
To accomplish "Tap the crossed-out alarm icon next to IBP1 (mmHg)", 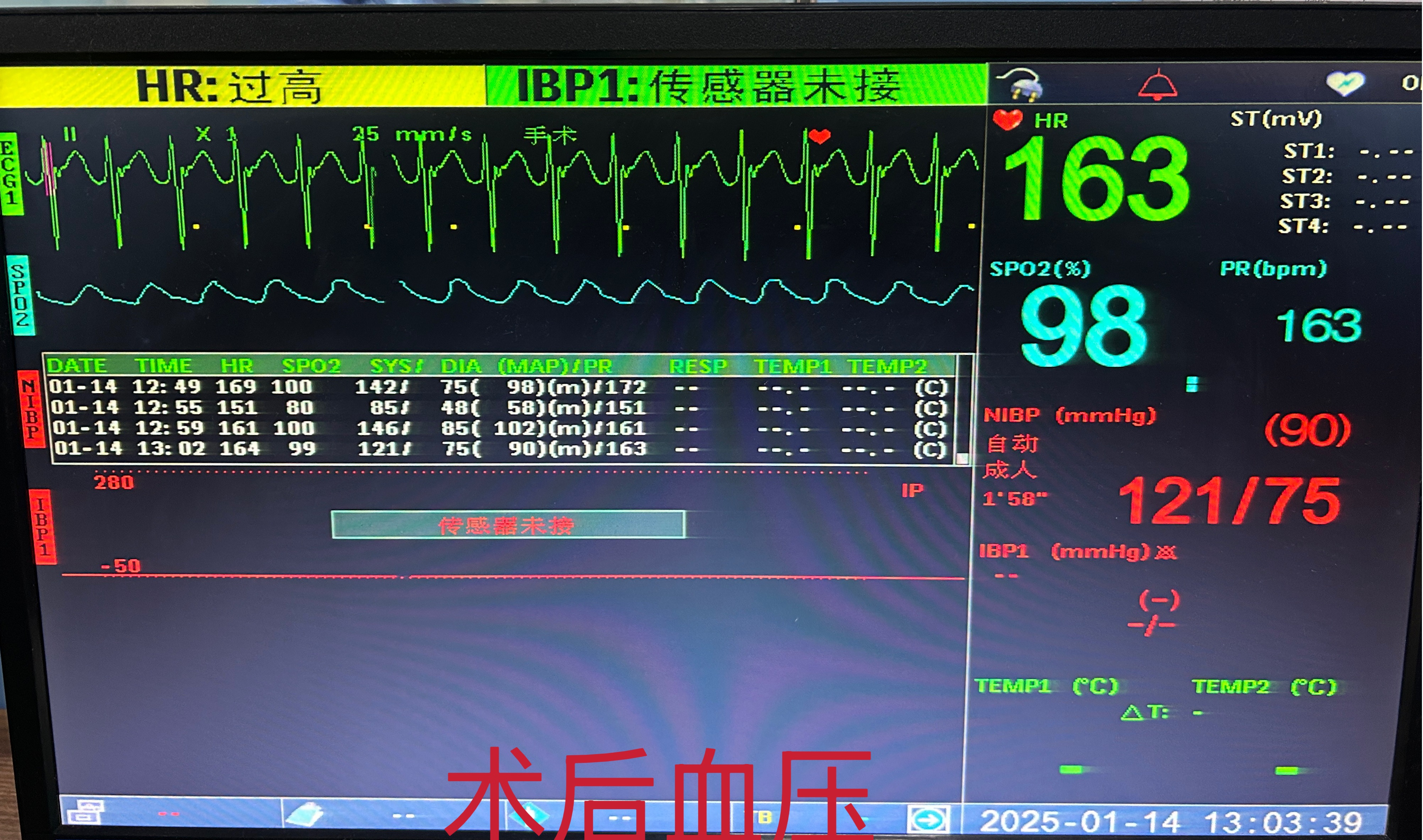I will point(1165,552).
